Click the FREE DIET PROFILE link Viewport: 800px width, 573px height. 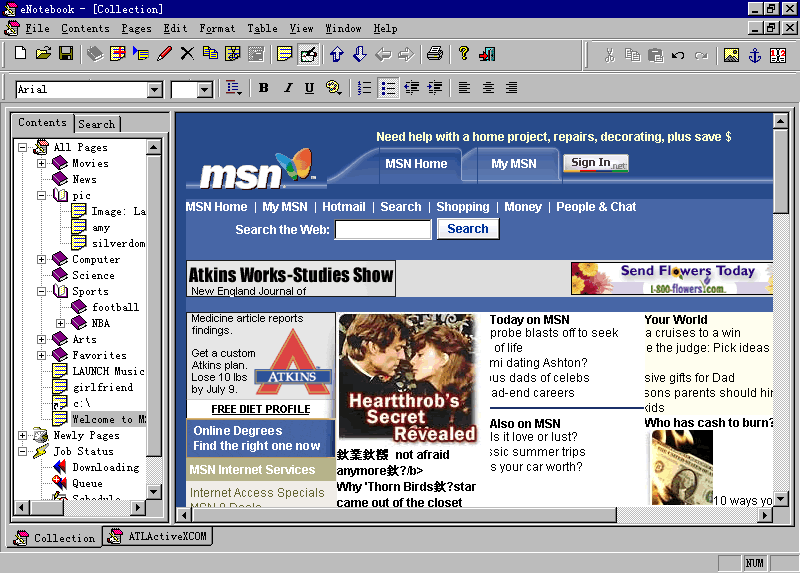(261, 409)
